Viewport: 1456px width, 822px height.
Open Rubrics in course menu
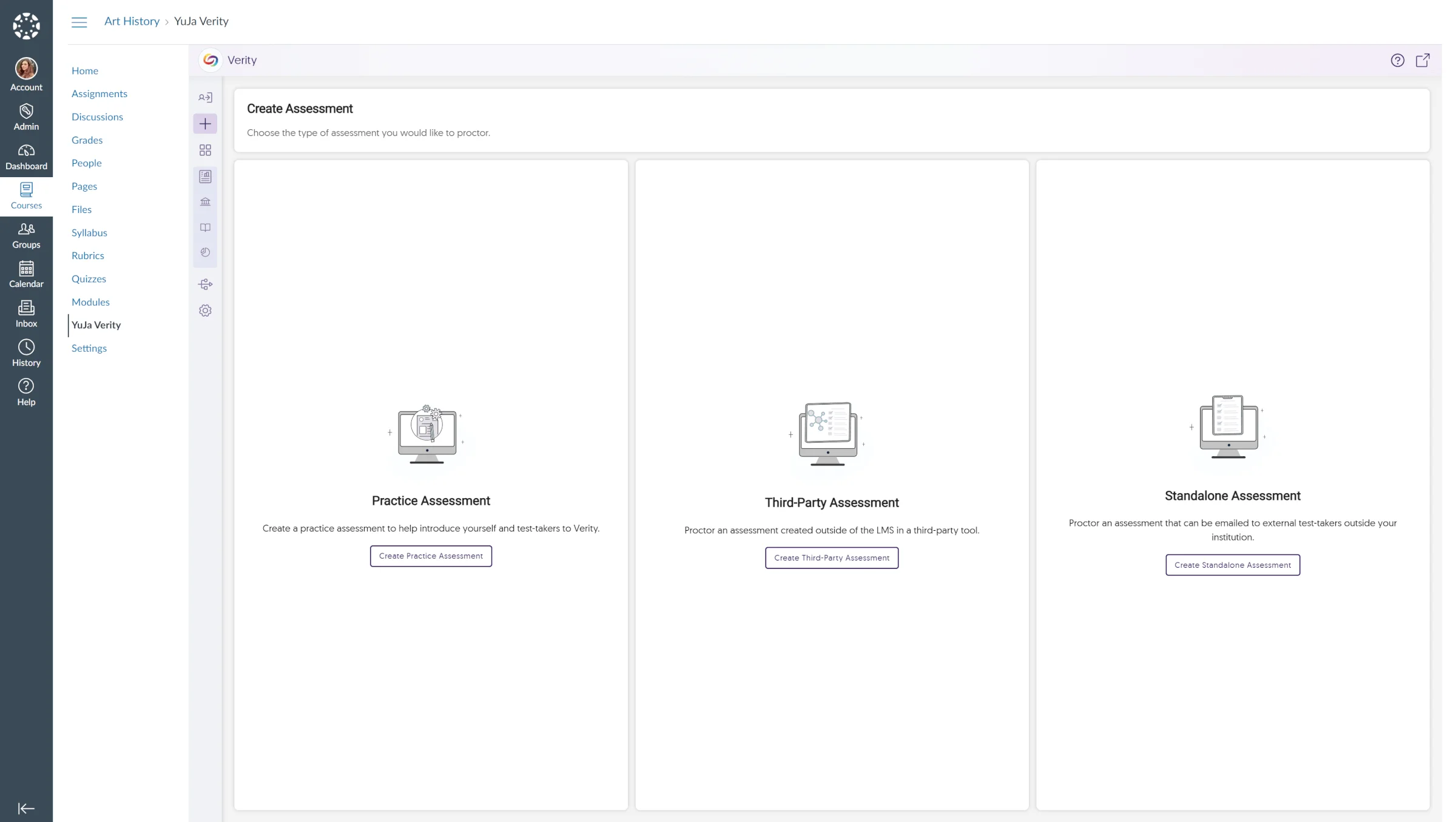(88, 255)
